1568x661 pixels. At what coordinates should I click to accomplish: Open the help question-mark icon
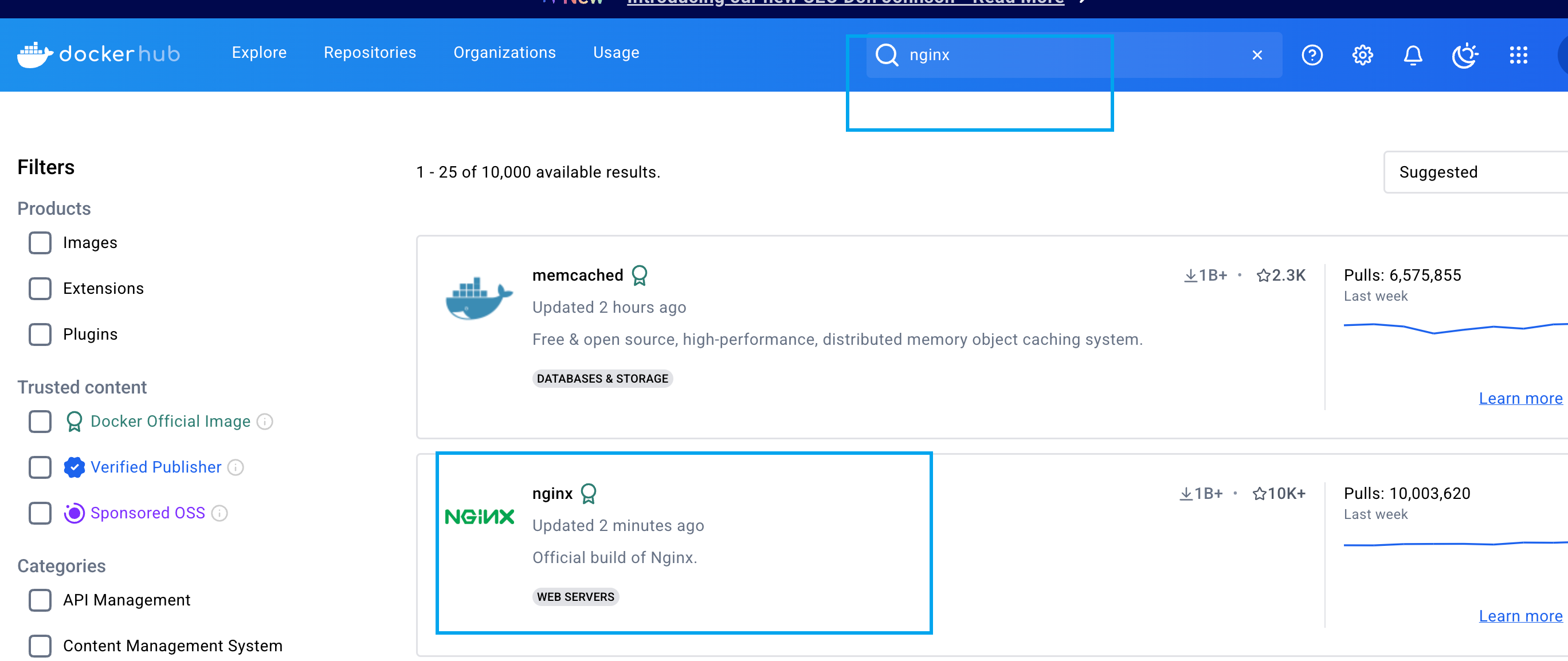pyautogui.click(x=1312, y=56)
